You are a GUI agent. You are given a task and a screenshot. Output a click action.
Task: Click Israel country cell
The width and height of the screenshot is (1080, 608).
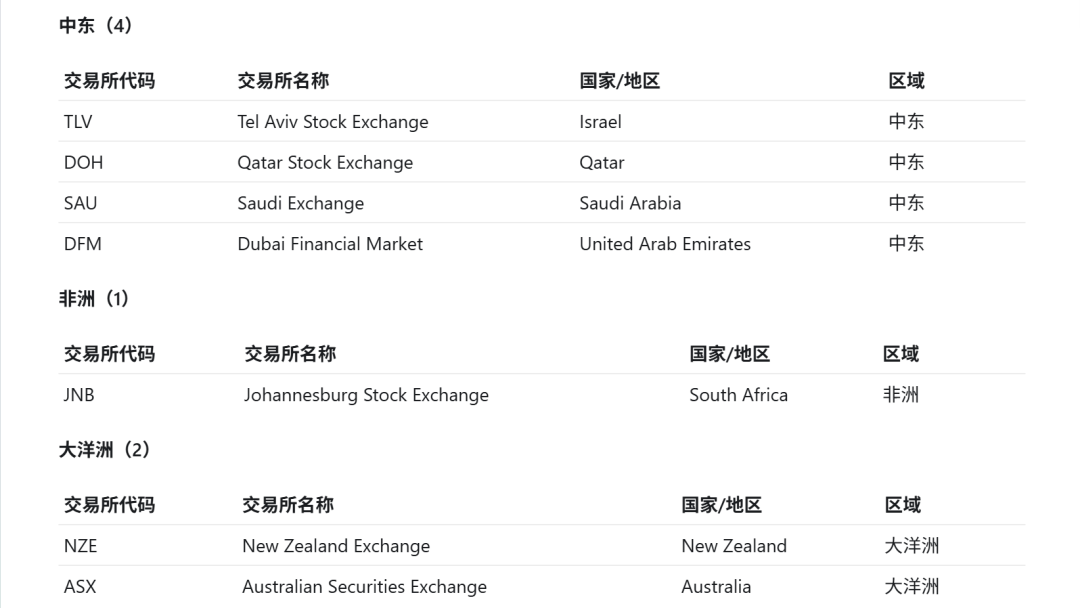[x=601, y=122]
